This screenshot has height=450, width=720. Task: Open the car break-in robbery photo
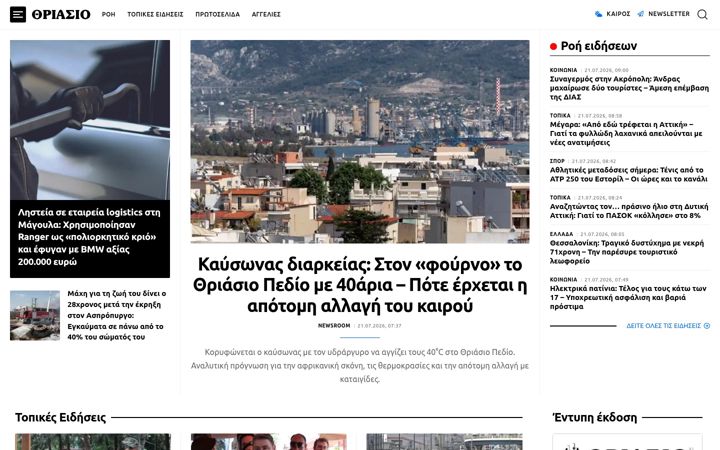pos(90,120)
